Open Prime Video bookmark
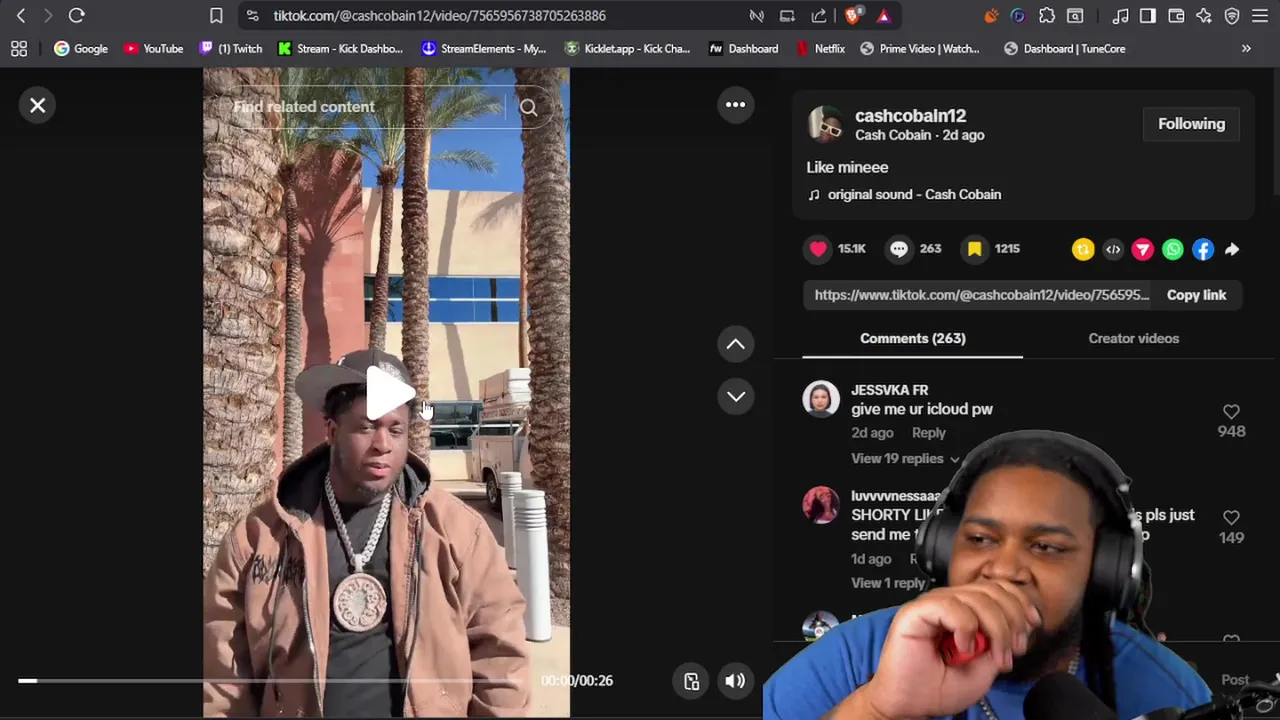 920,48
